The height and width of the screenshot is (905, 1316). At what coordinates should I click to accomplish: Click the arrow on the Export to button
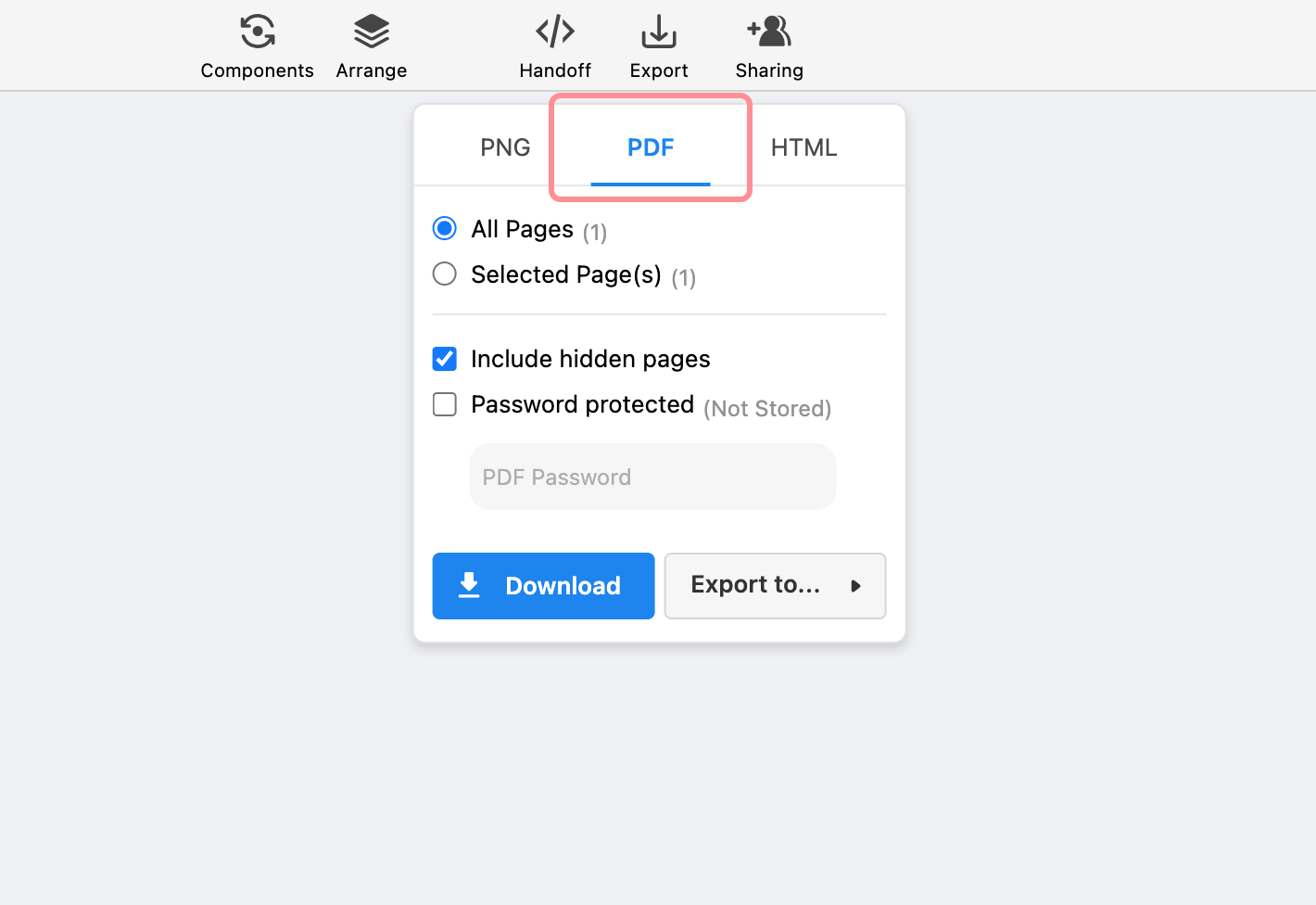coord(855,586)
